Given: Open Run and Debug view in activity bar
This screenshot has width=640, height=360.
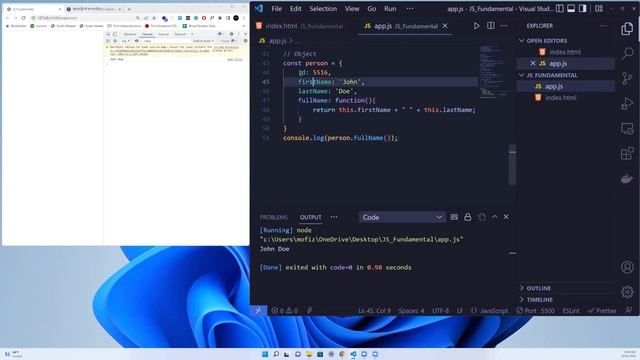Looking at the screenshot, I should pyautogui.click(x=627, y=103).
